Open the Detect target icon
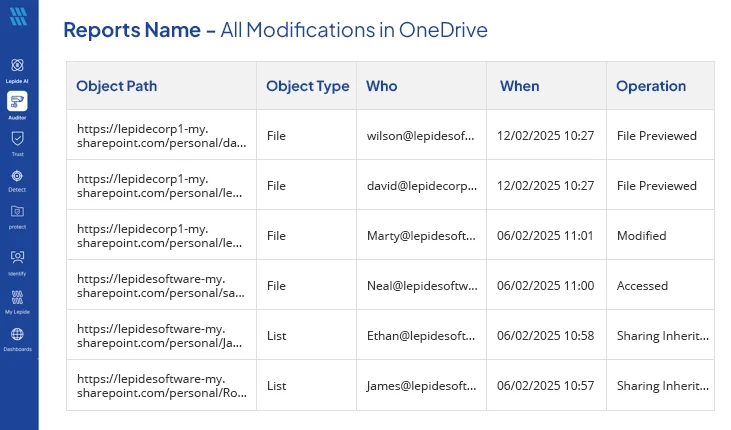 [x=17, y=176]
